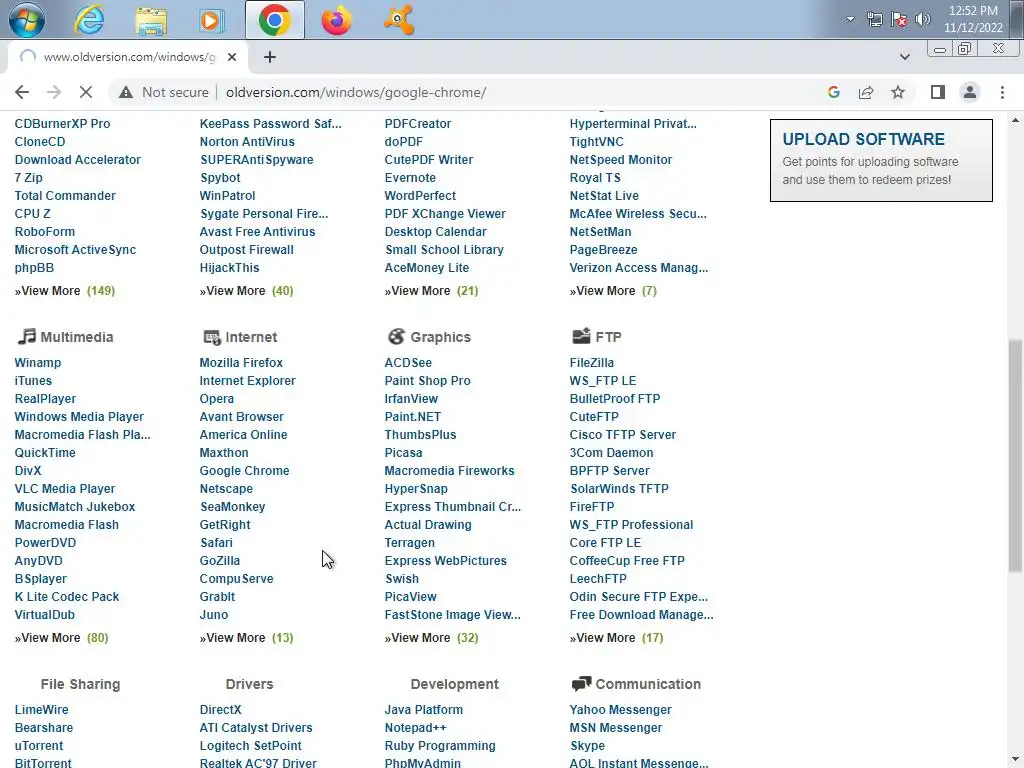
Task: Open the VLC Media Player link
Action: pyautogui.click(x=65, y=488)
